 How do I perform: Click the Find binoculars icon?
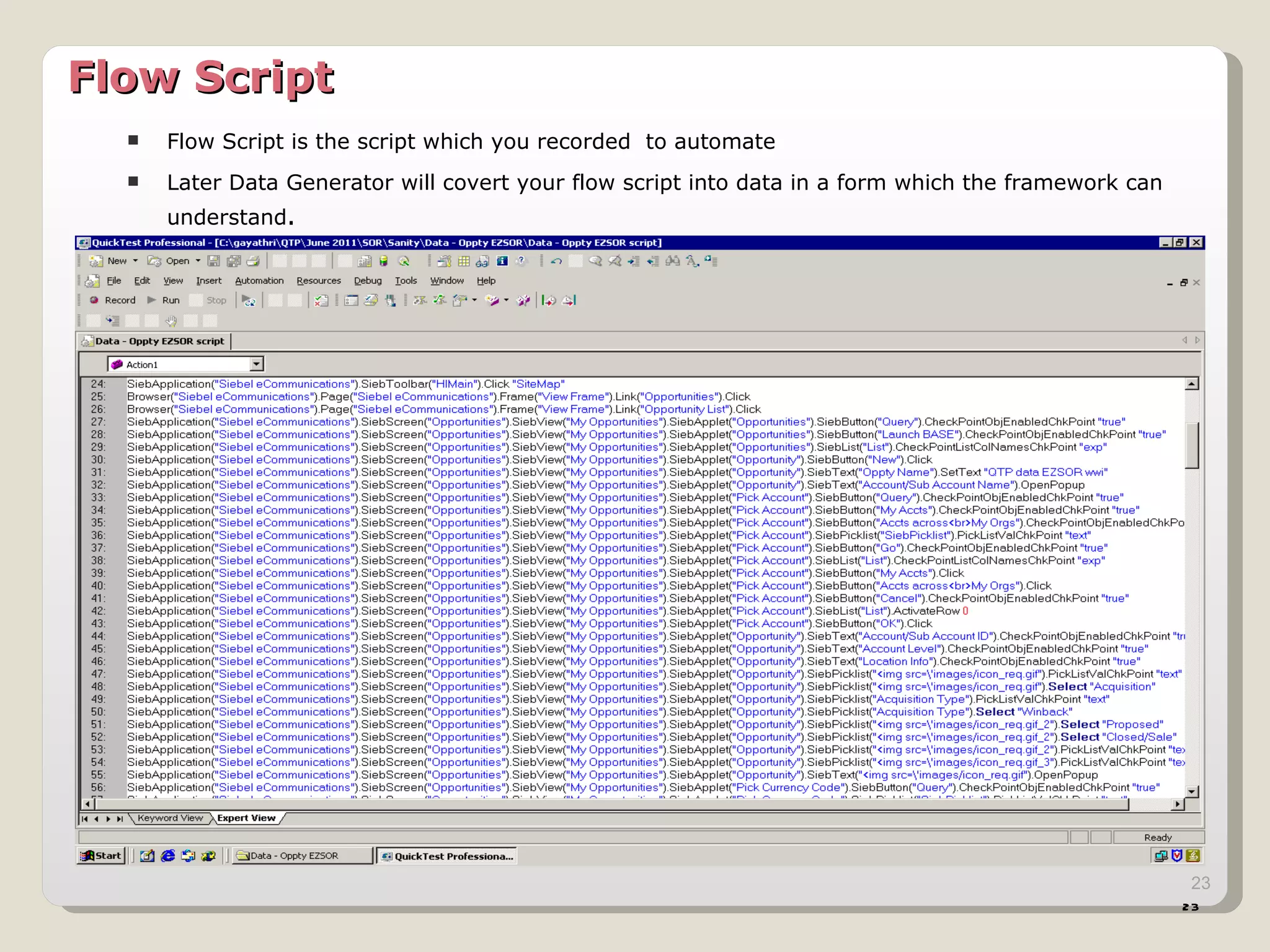coord(673,261)
